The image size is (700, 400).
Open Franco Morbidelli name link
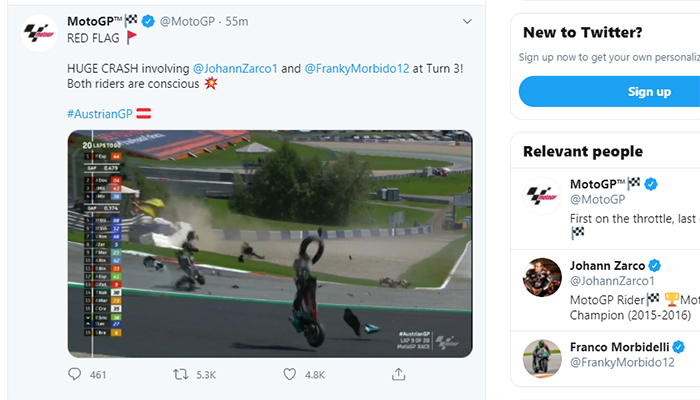coord(620,347)
